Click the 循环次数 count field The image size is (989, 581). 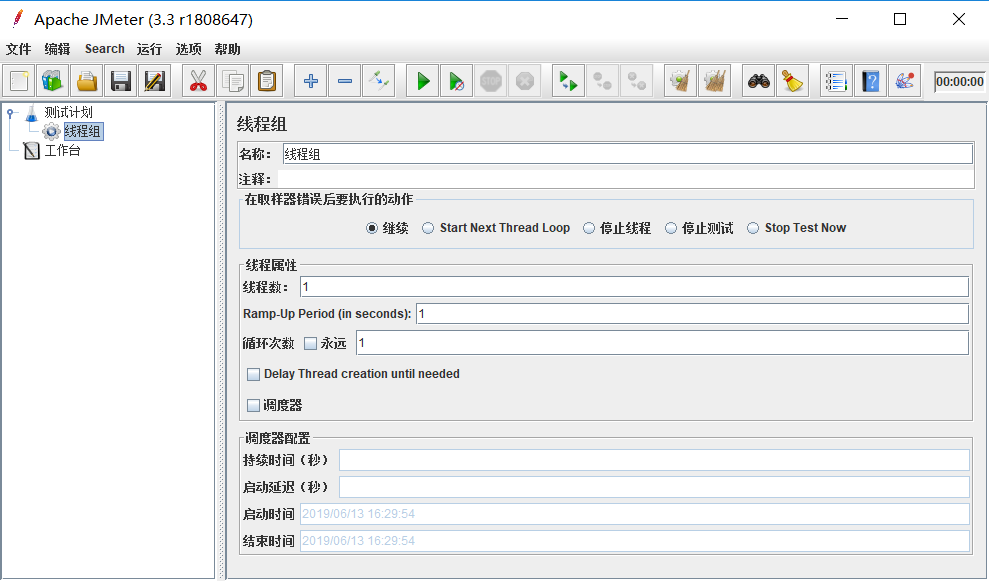662,343
